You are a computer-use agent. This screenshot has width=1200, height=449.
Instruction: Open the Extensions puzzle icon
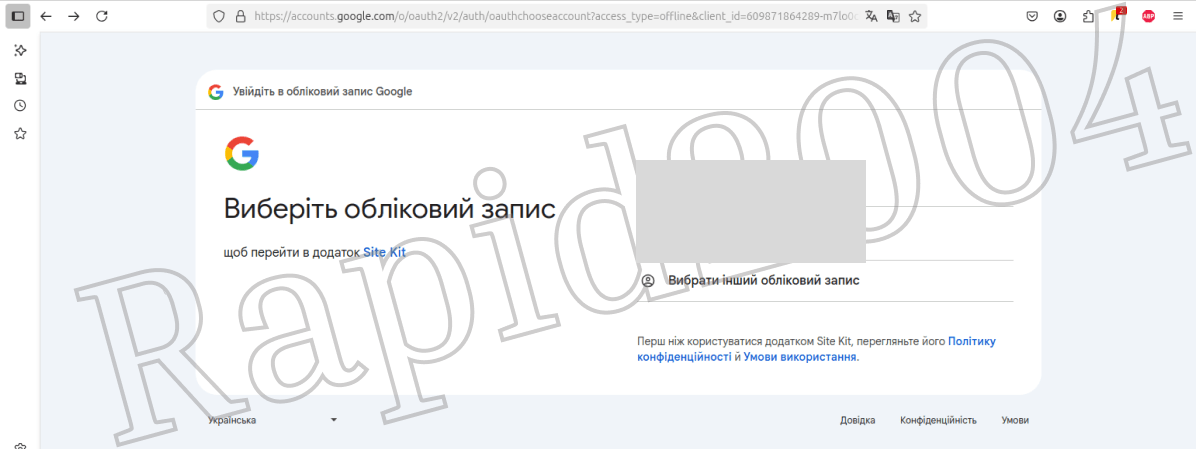[1088, 16]
